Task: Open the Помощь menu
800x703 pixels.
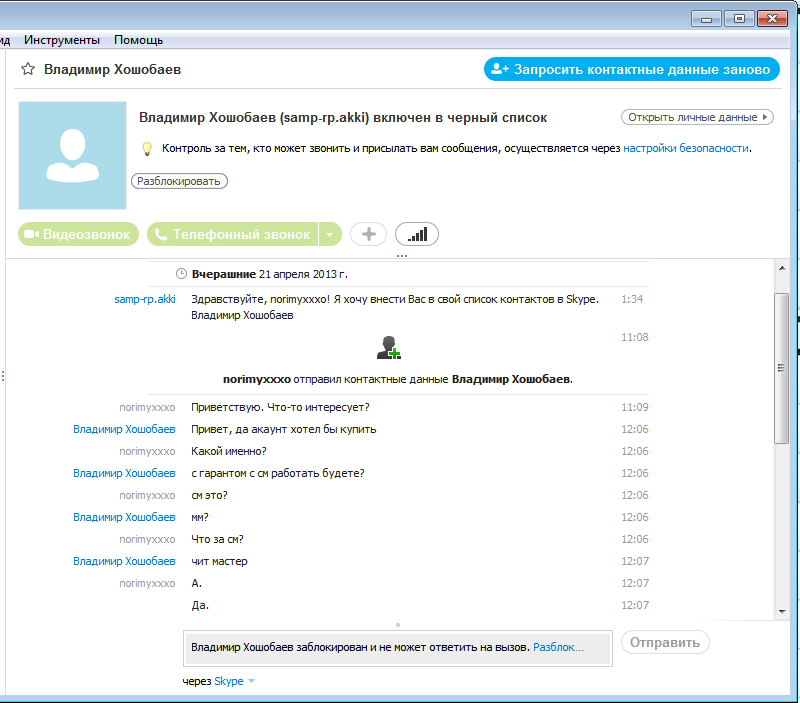Action: (138, 40)
